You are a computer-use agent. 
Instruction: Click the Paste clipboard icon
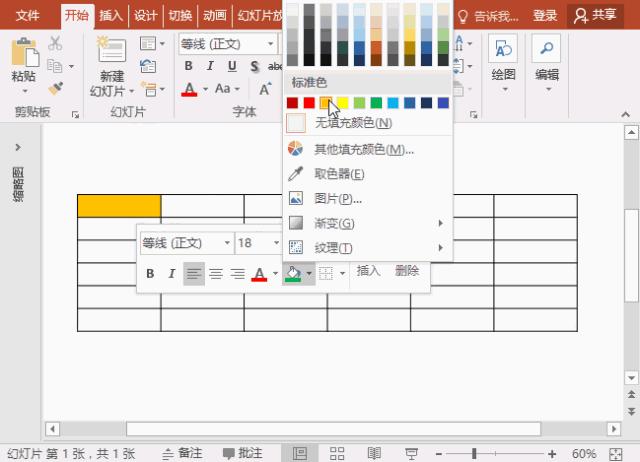(x=24, y=52)
